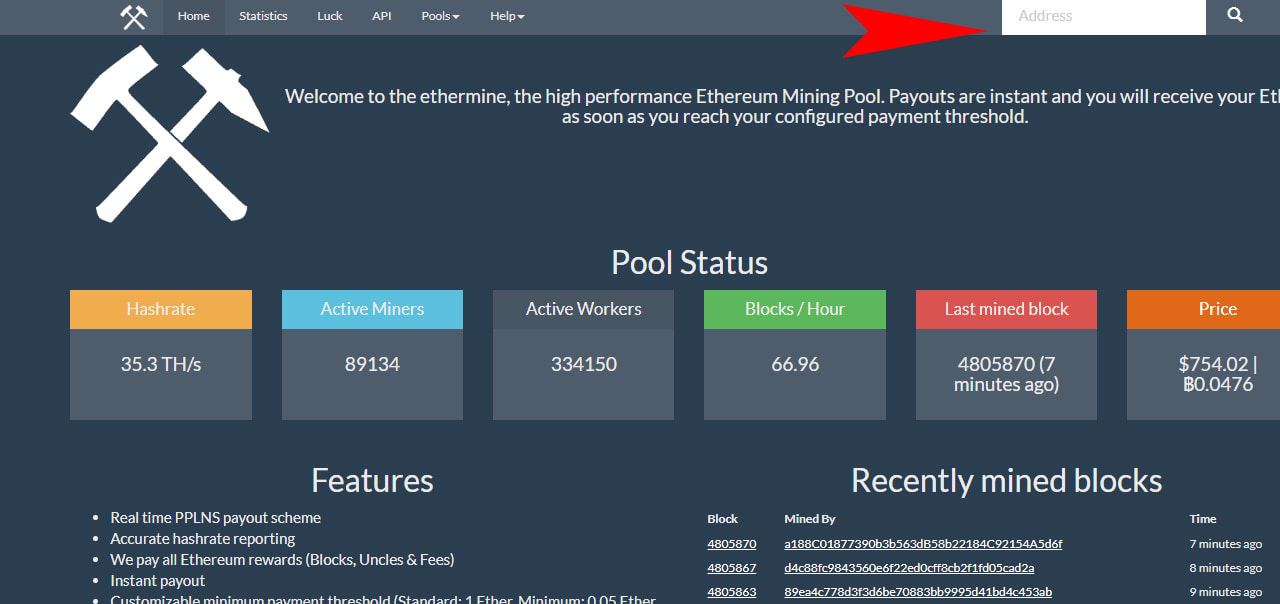The height and width of the screenshot is (604, 1280).
Task: Open block 4805867 details
Action: [x=732, y=568]
